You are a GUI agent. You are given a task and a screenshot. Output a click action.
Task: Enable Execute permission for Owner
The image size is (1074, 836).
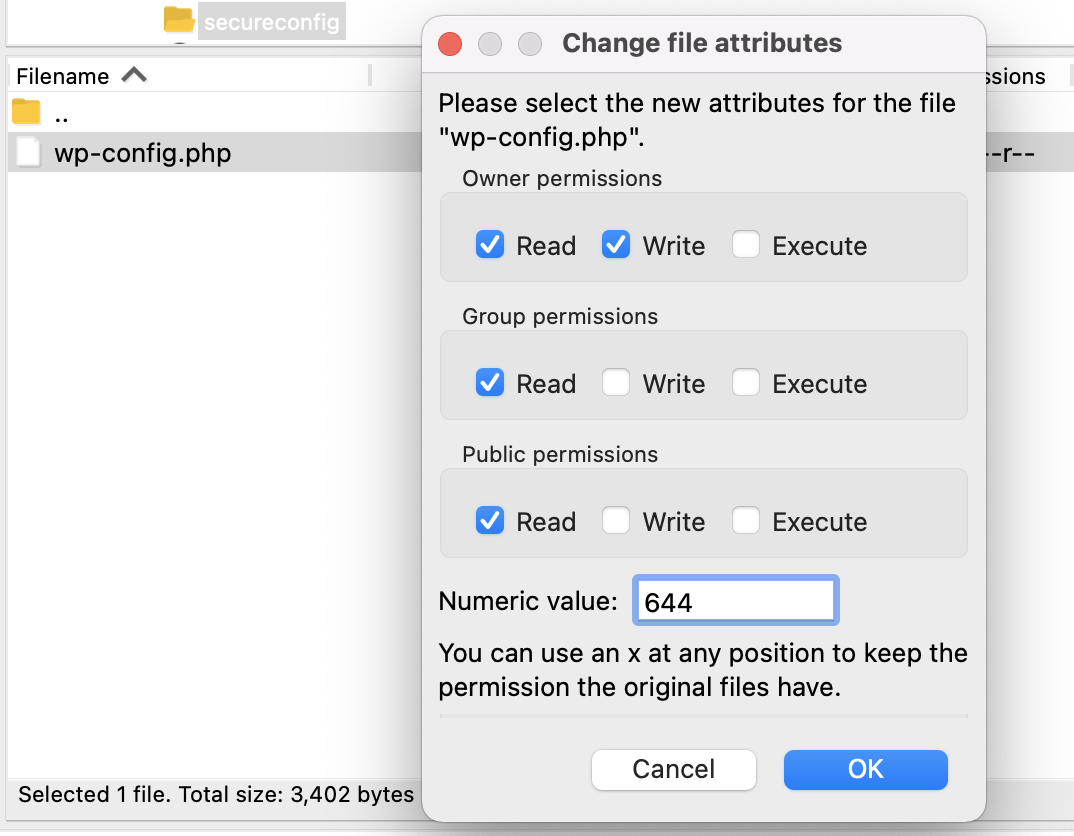click(746, 245)
